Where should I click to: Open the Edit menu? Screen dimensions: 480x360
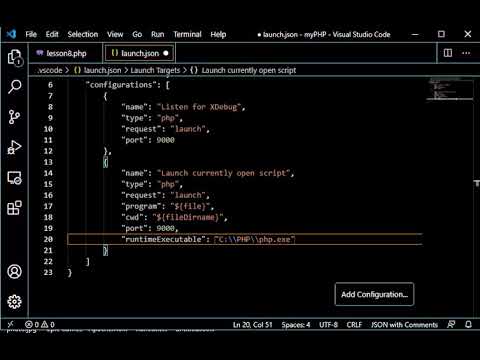(52, 34)
